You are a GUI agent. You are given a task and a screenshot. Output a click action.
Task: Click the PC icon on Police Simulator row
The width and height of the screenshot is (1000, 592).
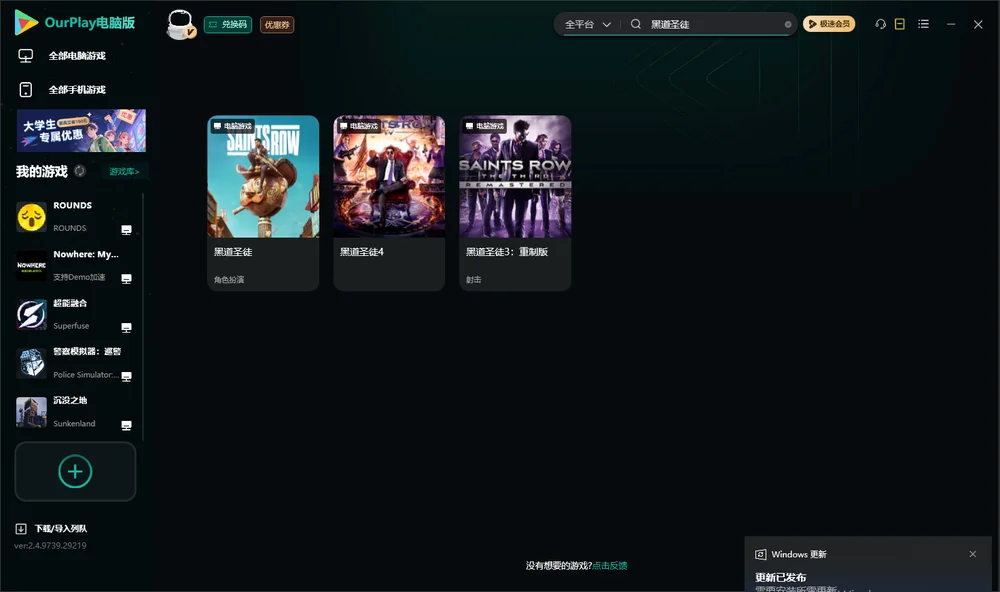[x=126, y=376]
